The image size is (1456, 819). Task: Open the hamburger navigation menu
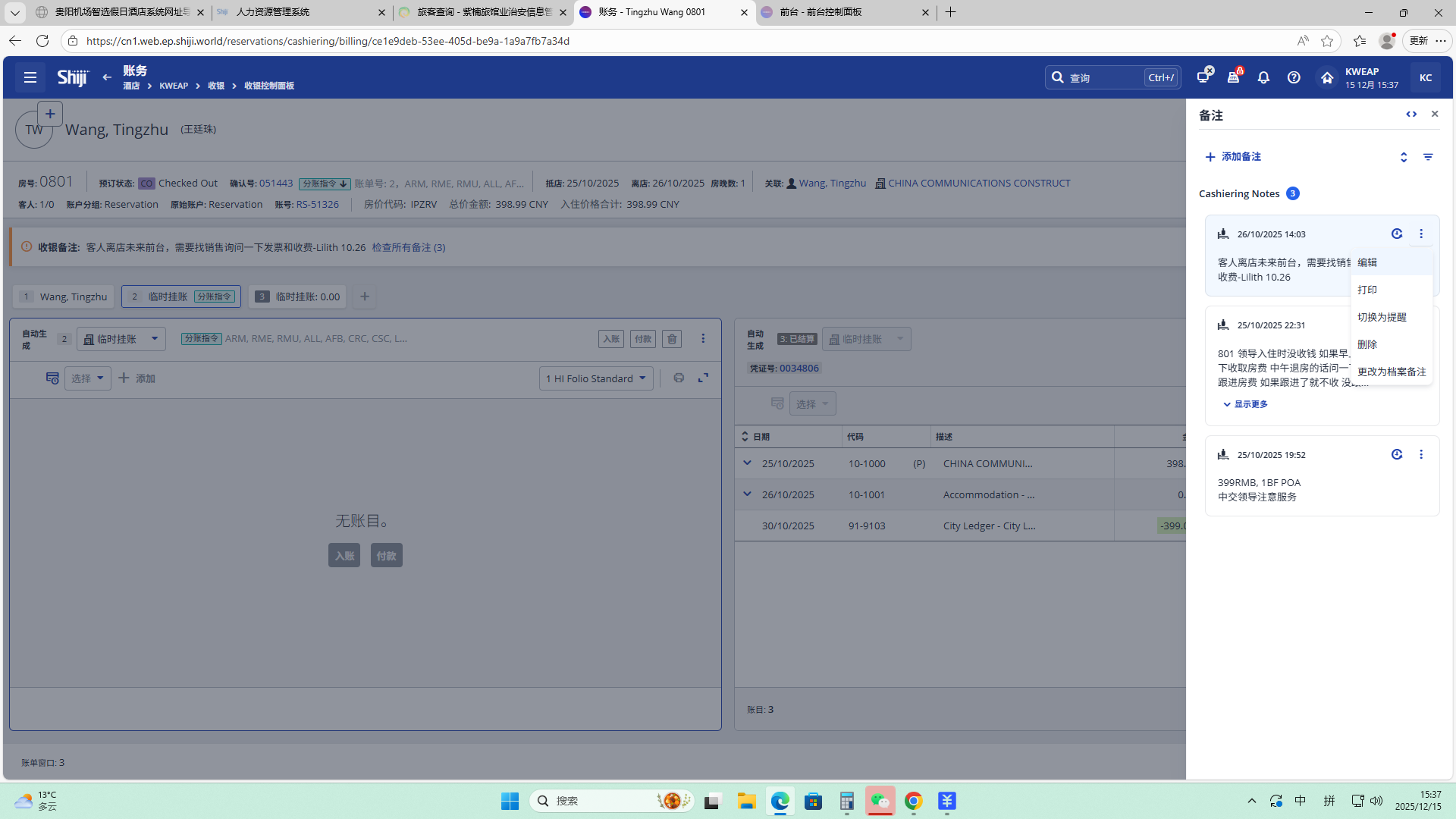[x=30, y=77]
